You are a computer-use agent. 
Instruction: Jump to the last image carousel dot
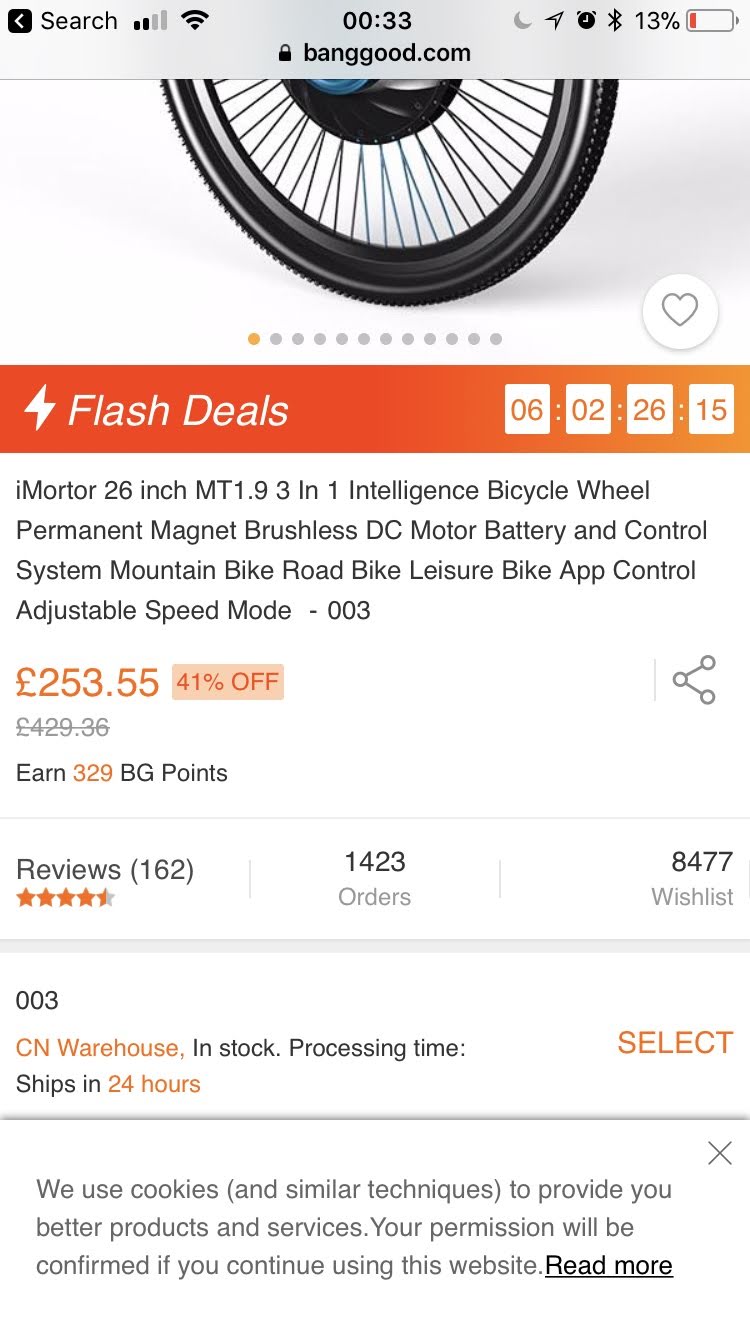point(496,339)
